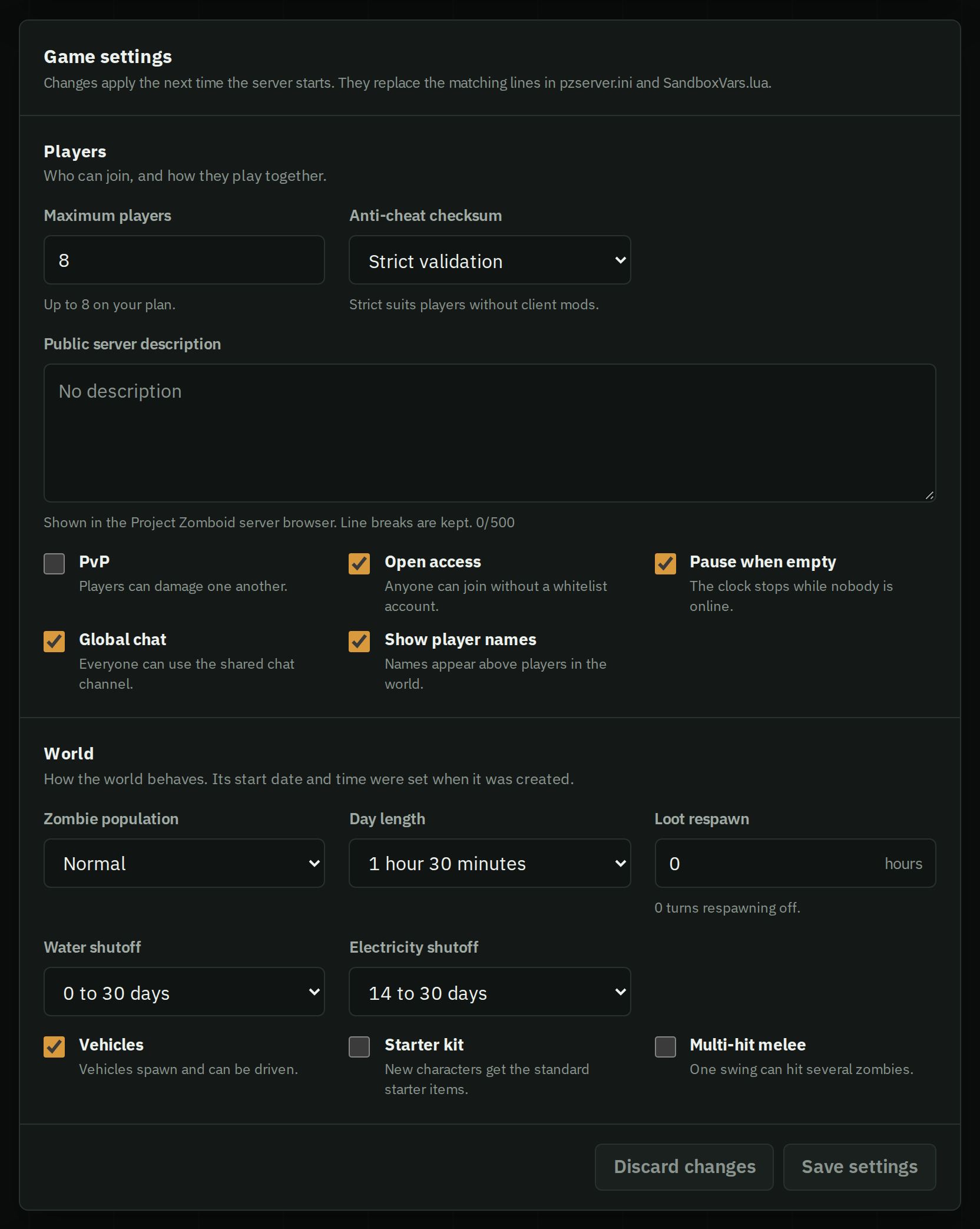Enable the Starter kit checkbox

pyautogui.click(x=359, y=1047)
